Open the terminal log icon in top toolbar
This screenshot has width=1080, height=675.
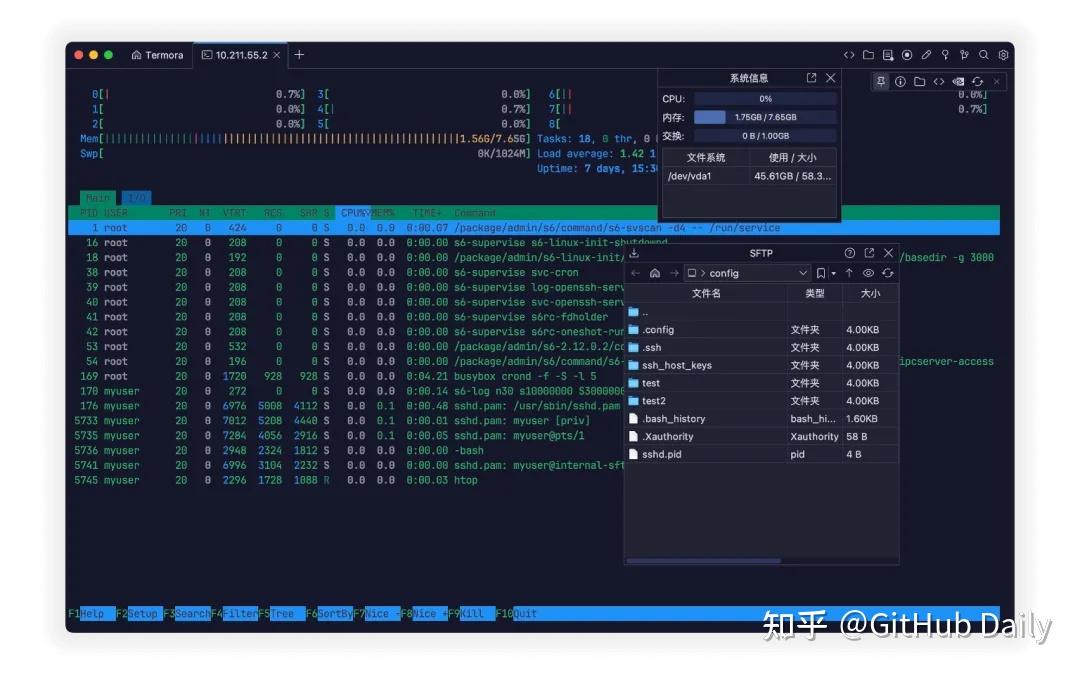pos(888,55)
